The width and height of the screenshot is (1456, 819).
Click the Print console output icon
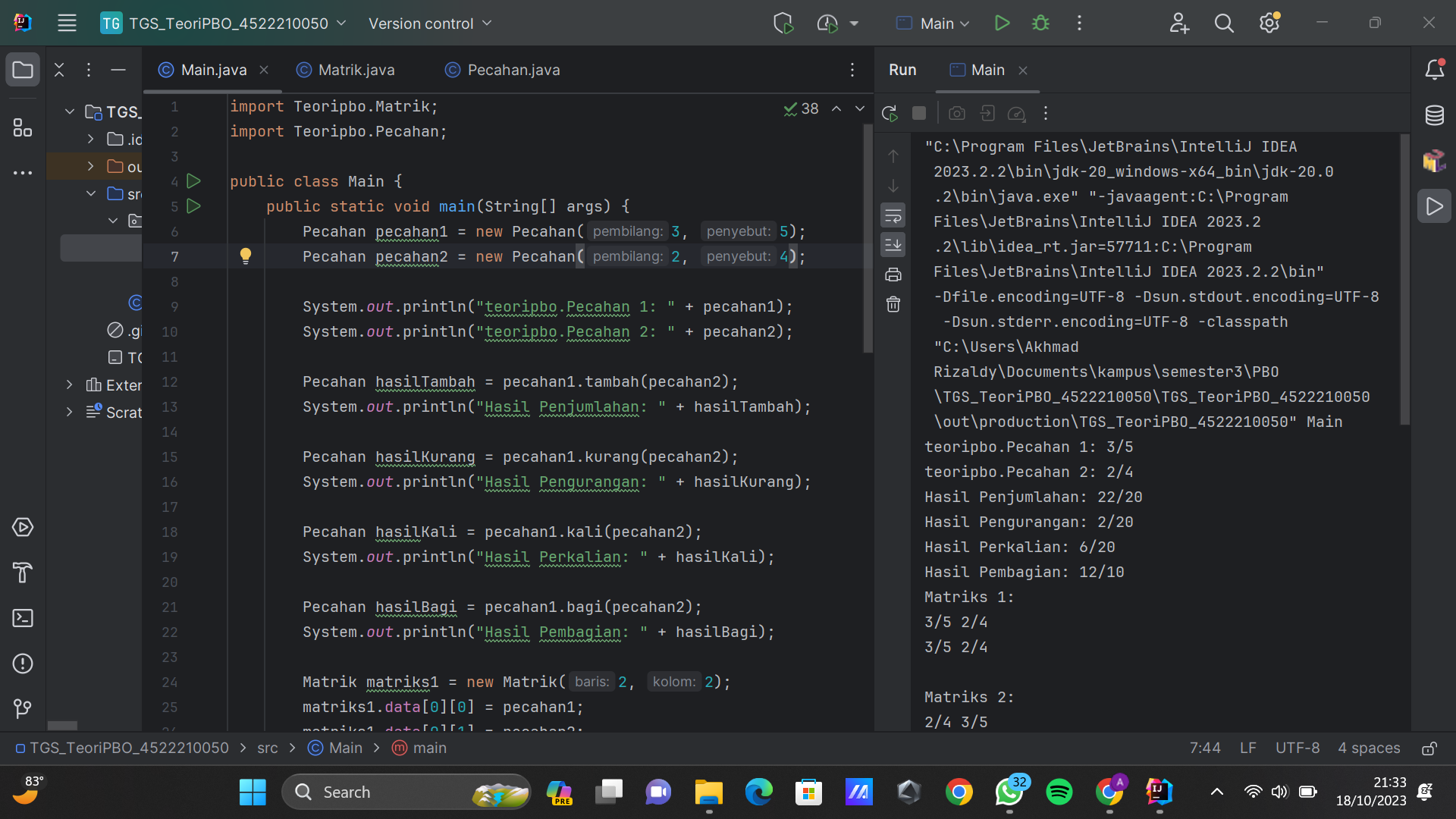click(893, 275)
